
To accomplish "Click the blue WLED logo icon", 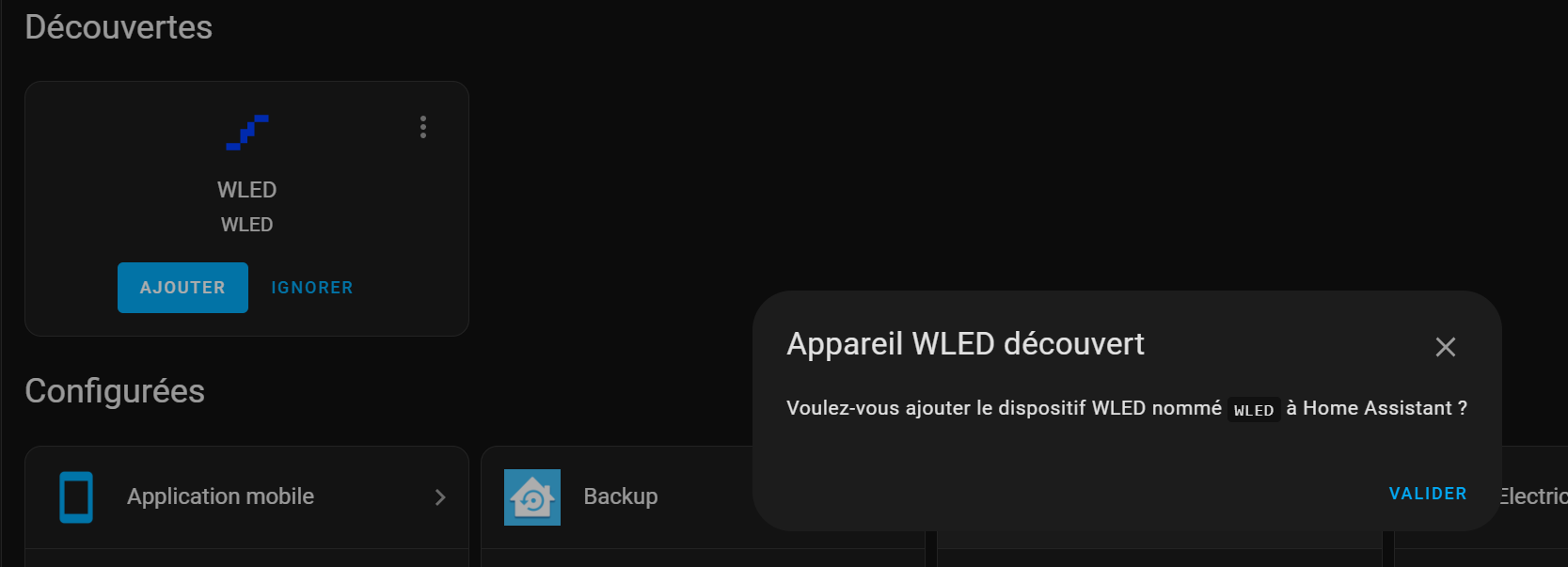I will (247, 133).
